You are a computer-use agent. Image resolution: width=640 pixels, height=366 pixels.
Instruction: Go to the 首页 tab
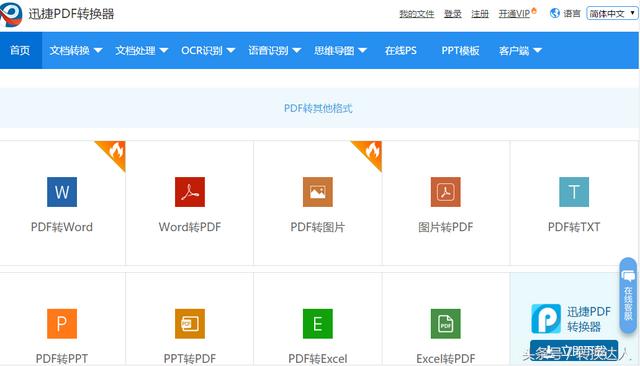pos(20,50)
